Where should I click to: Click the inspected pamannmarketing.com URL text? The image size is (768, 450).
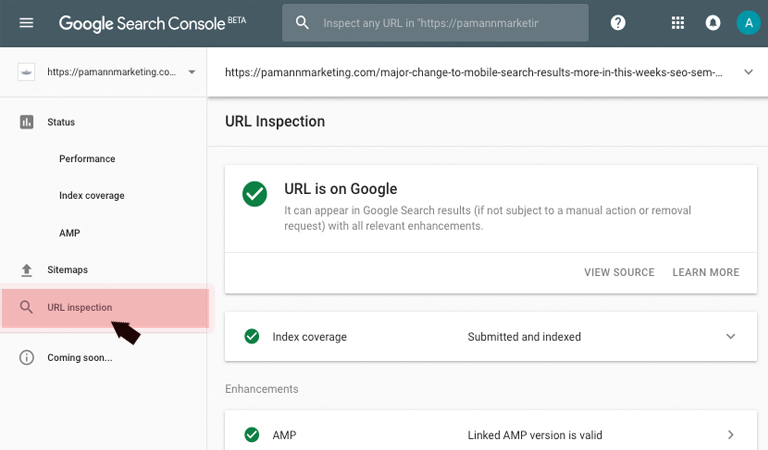pyautogui.click(x=474, y=72)
